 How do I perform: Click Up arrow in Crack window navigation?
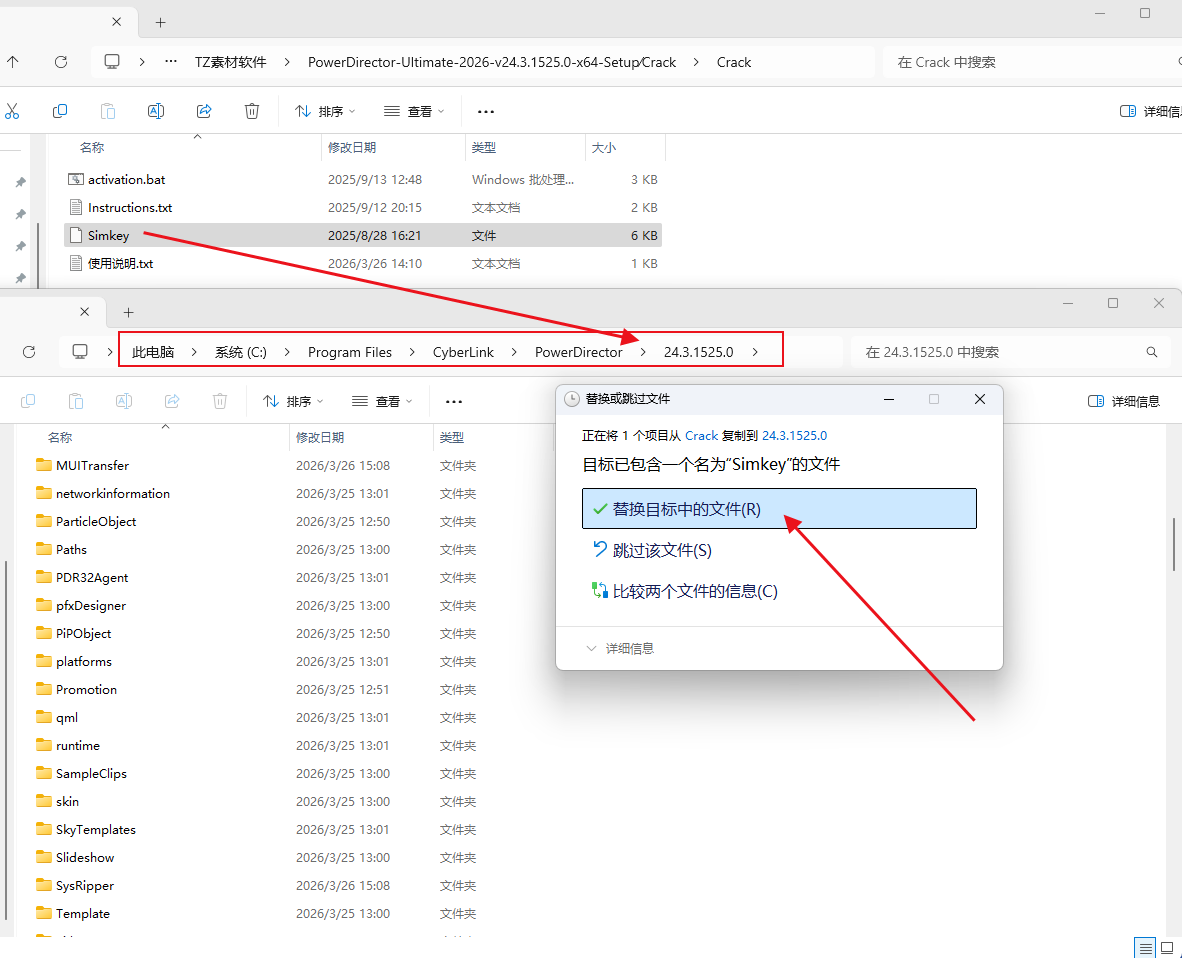pos(13,62)
